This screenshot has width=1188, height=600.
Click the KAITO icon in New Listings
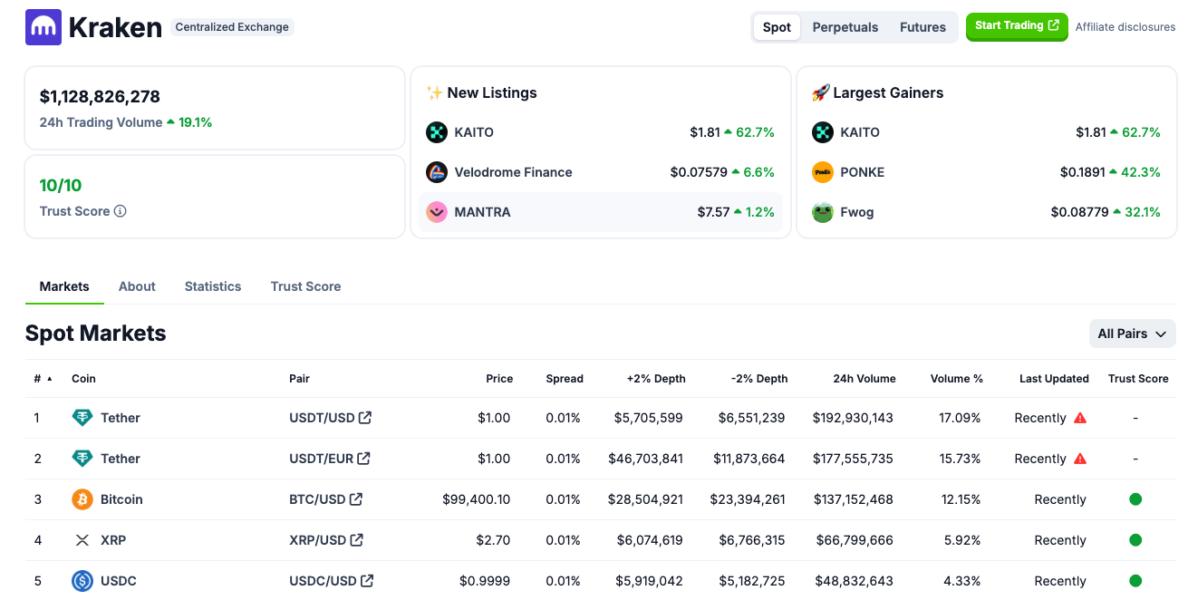pyautogui.click(x=436, y=132)
